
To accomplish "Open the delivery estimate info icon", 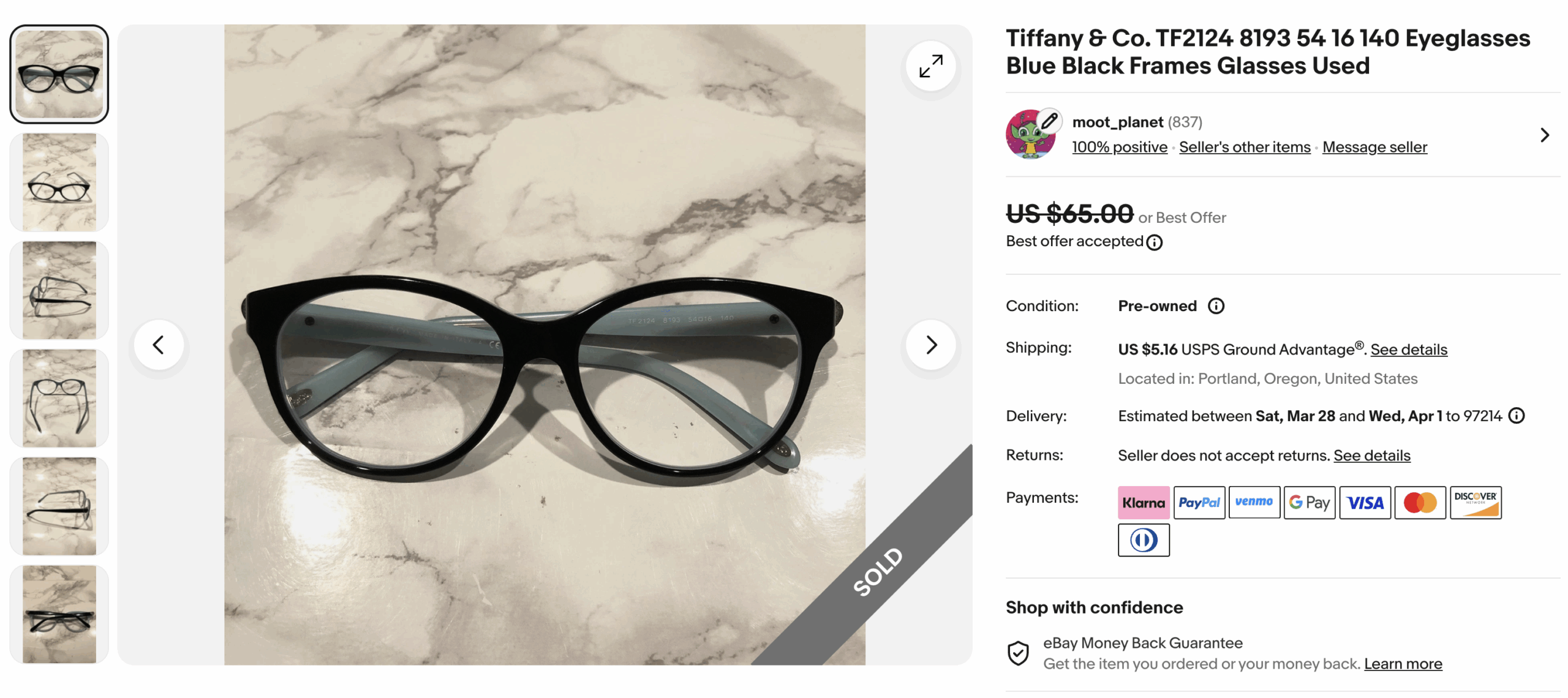I will click(x=1517, y=416).
